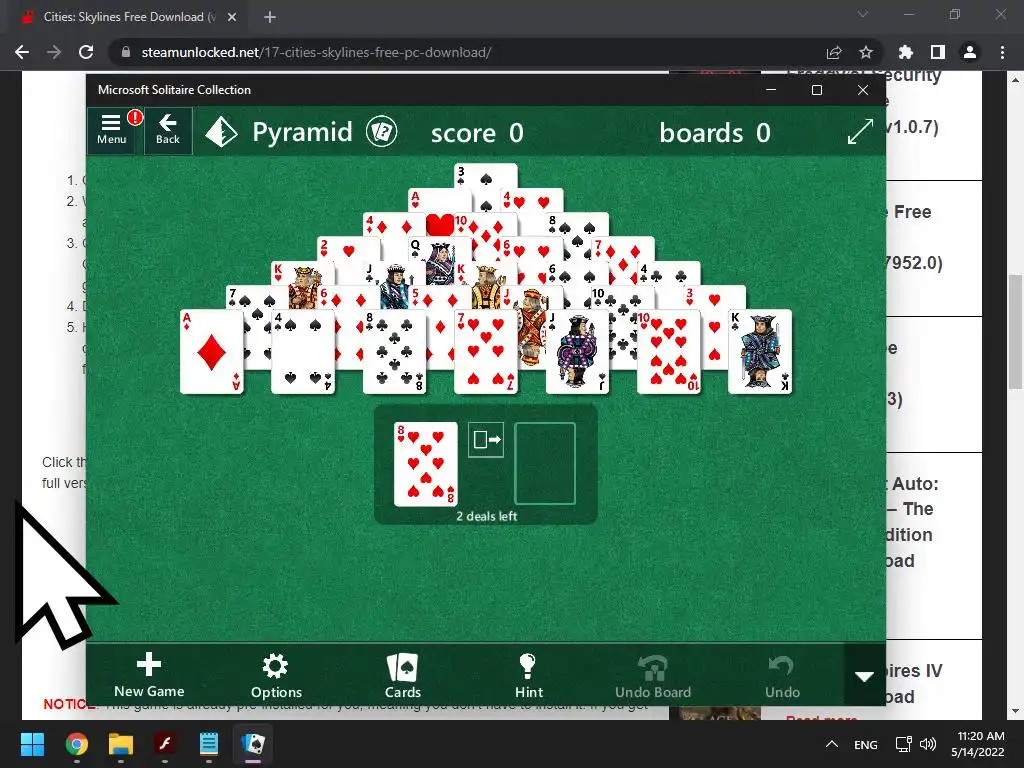Image resolution: width=1024 pixels, height=768 pixels.
Task: Click the boards 0 display
Action: click(x=714, y=133)
